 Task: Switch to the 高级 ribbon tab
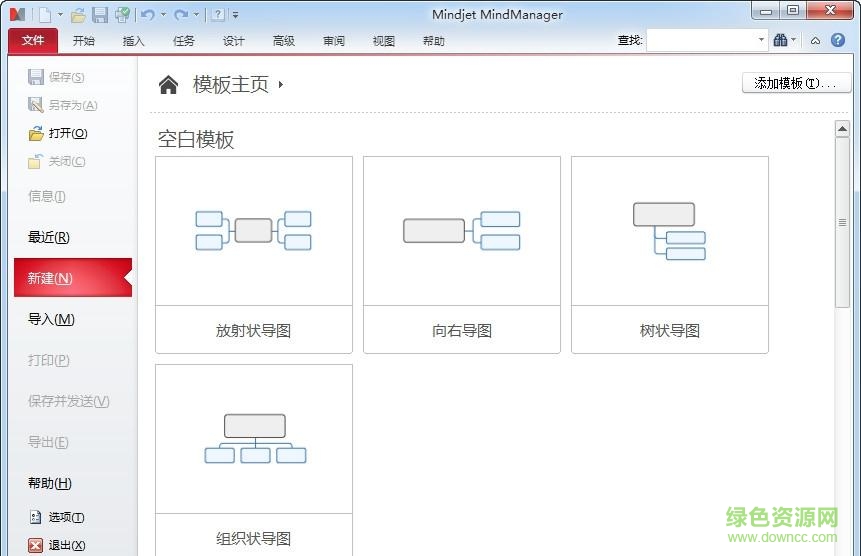[283, 41]
